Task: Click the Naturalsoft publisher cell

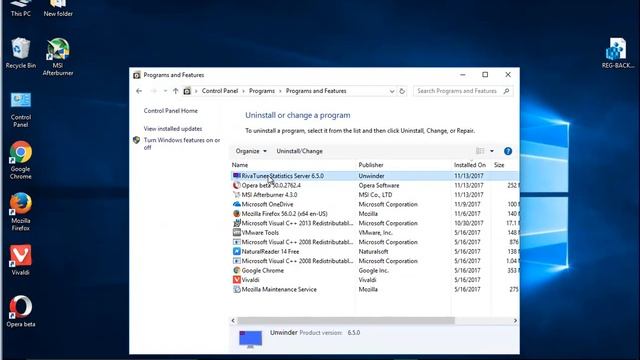Action: click(373, 251)
